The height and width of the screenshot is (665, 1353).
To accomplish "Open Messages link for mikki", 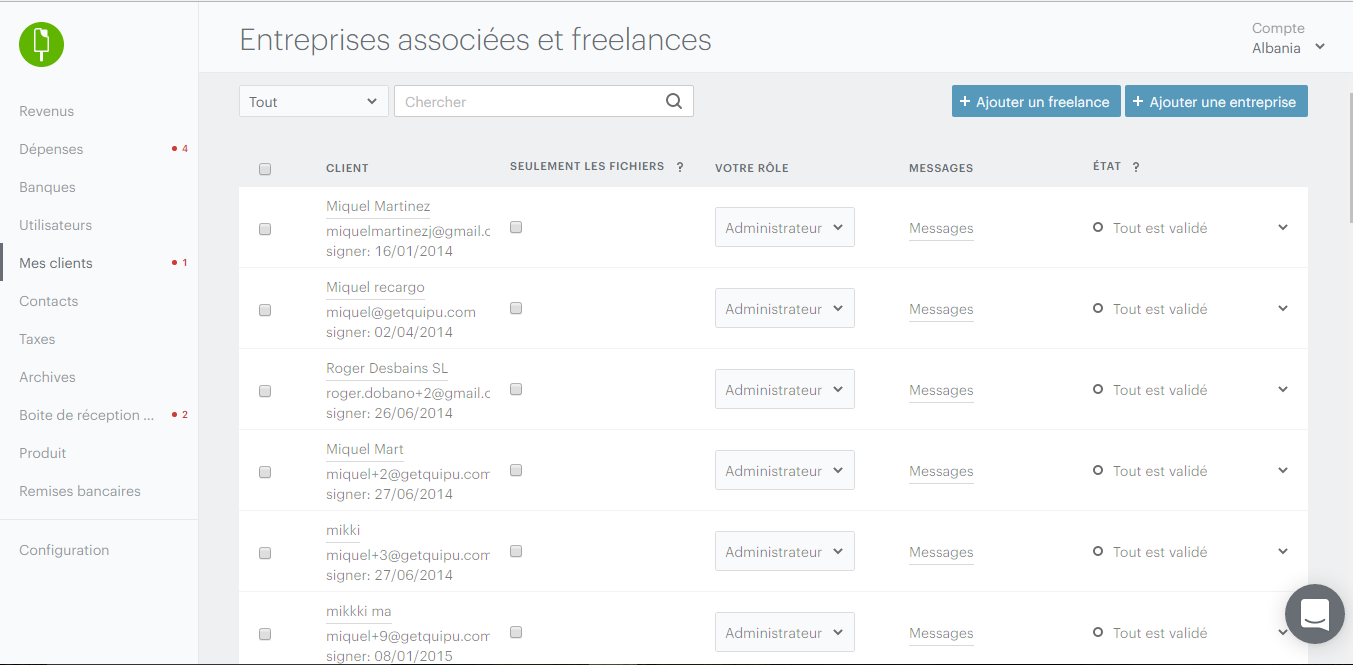I will click(x=941, y=552).
